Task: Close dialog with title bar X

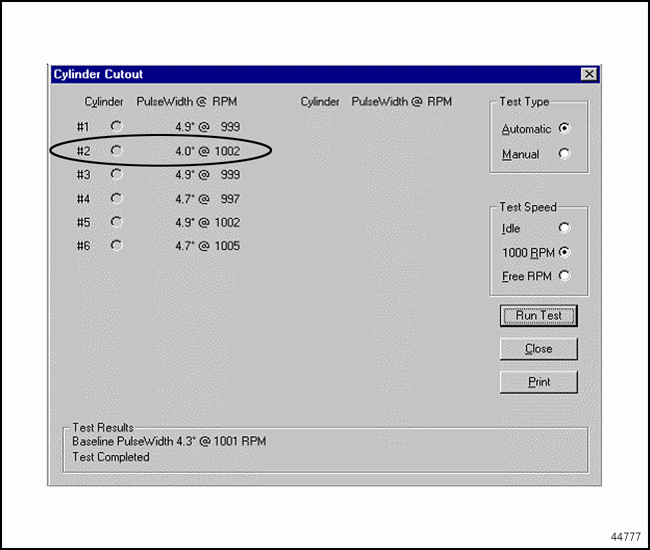Action: [588, 74]
